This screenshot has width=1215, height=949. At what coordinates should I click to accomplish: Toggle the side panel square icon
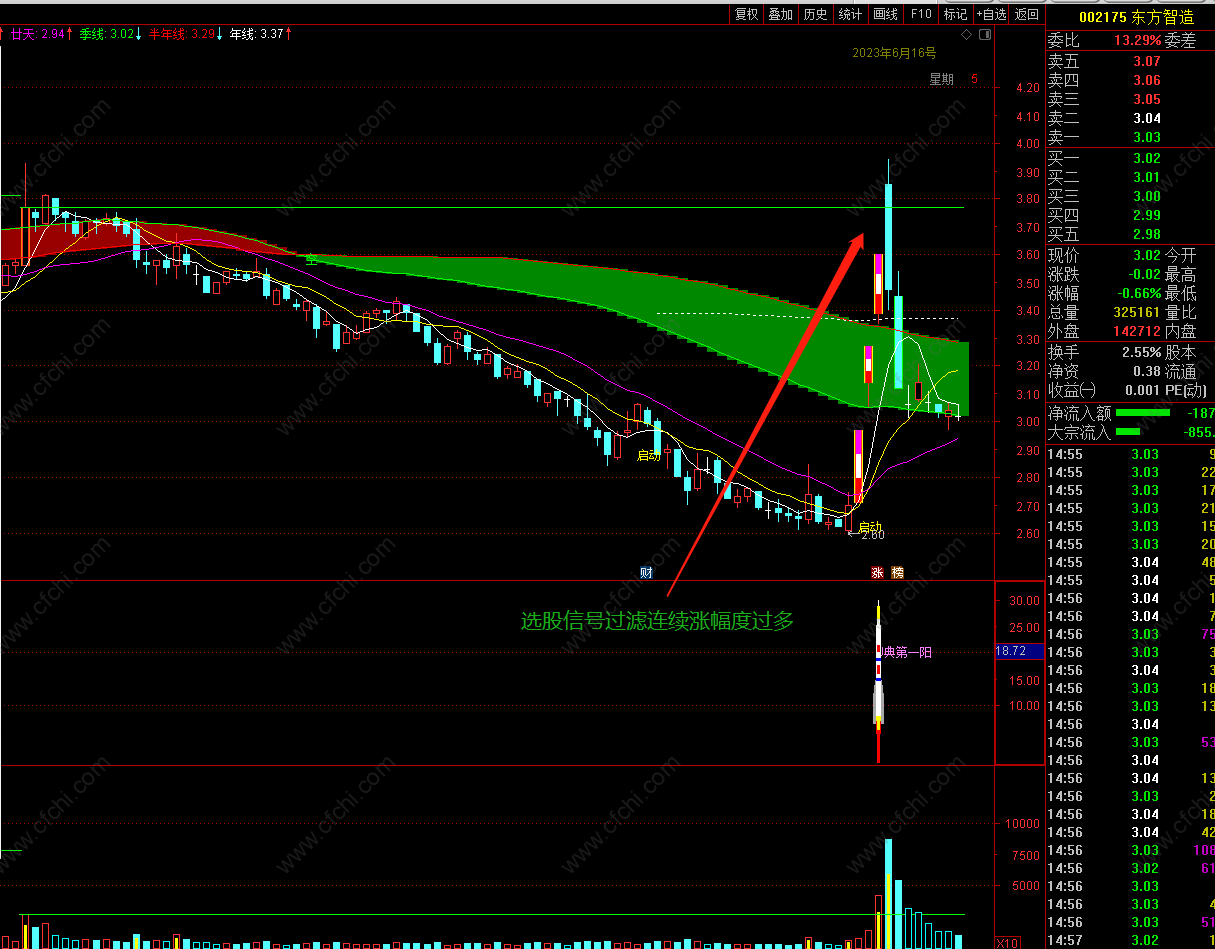[x=985, y=34]
